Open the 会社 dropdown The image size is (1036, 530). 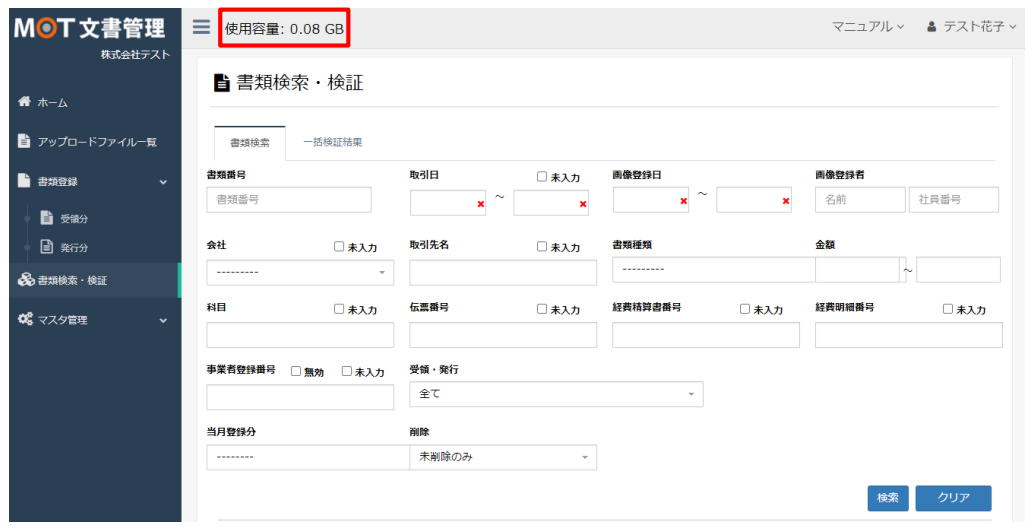[x=300, y=272]
